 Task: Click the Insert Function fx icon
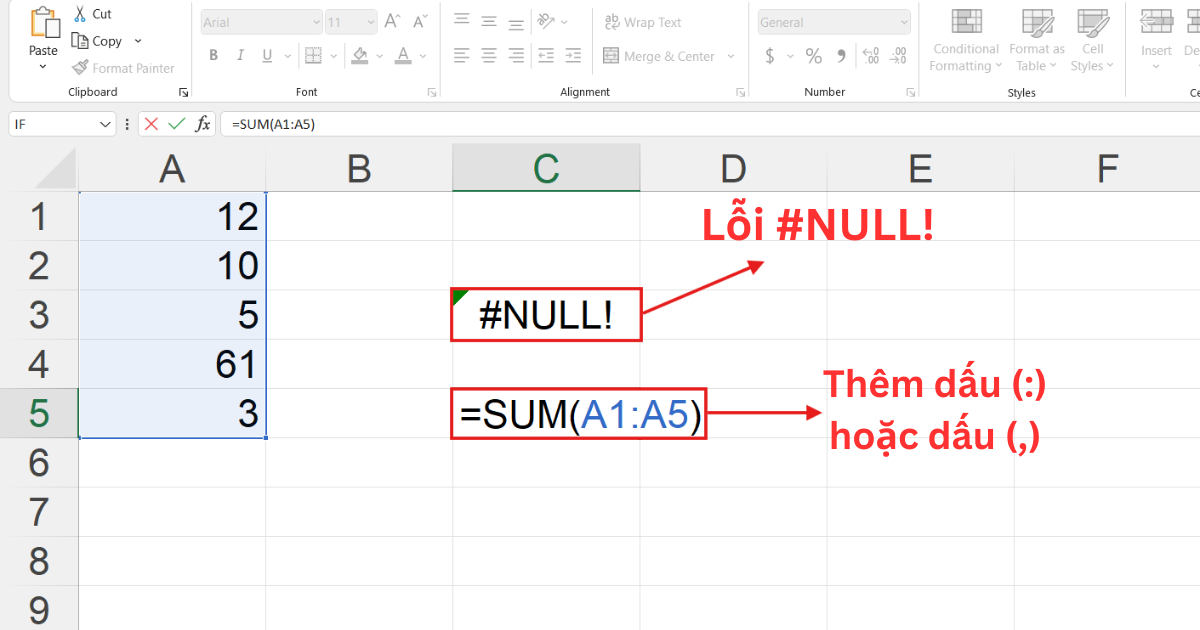[203, 123]
